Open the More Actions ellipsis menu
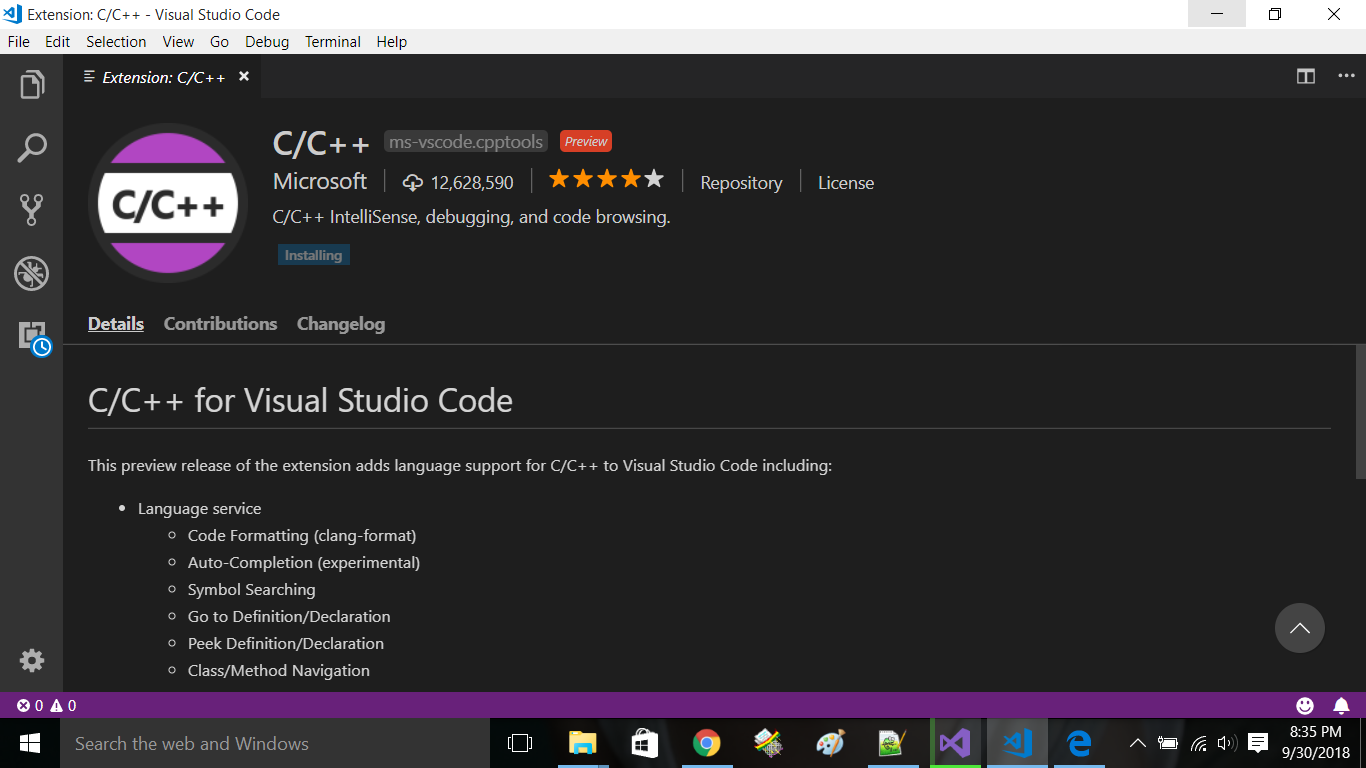This screenshot has width=1366, height=768. pyautogui.click(x=1346, y=77)
